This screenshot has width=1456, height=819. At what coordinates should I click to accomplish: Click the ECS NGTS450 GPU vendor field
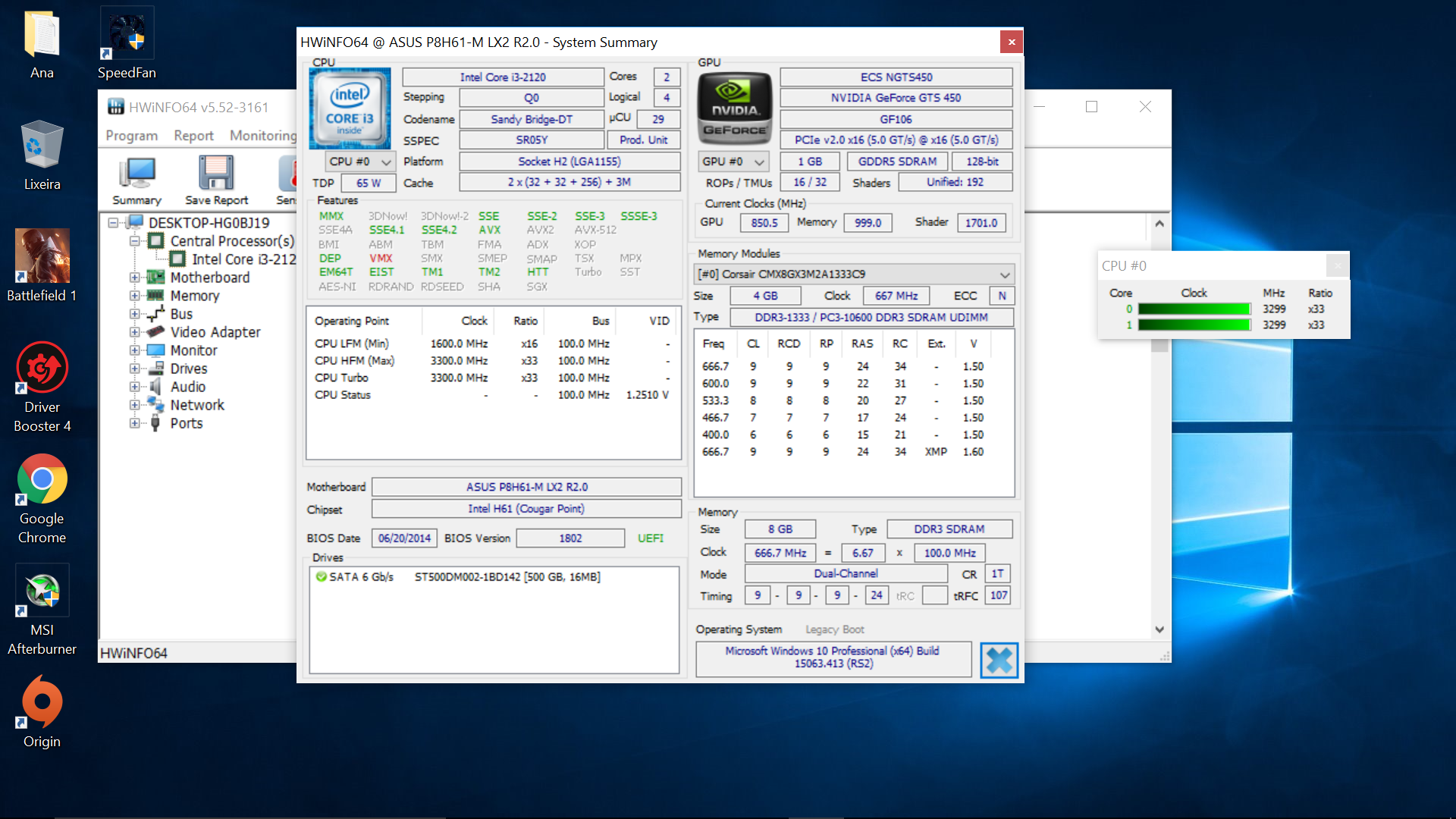pos(896,77)
